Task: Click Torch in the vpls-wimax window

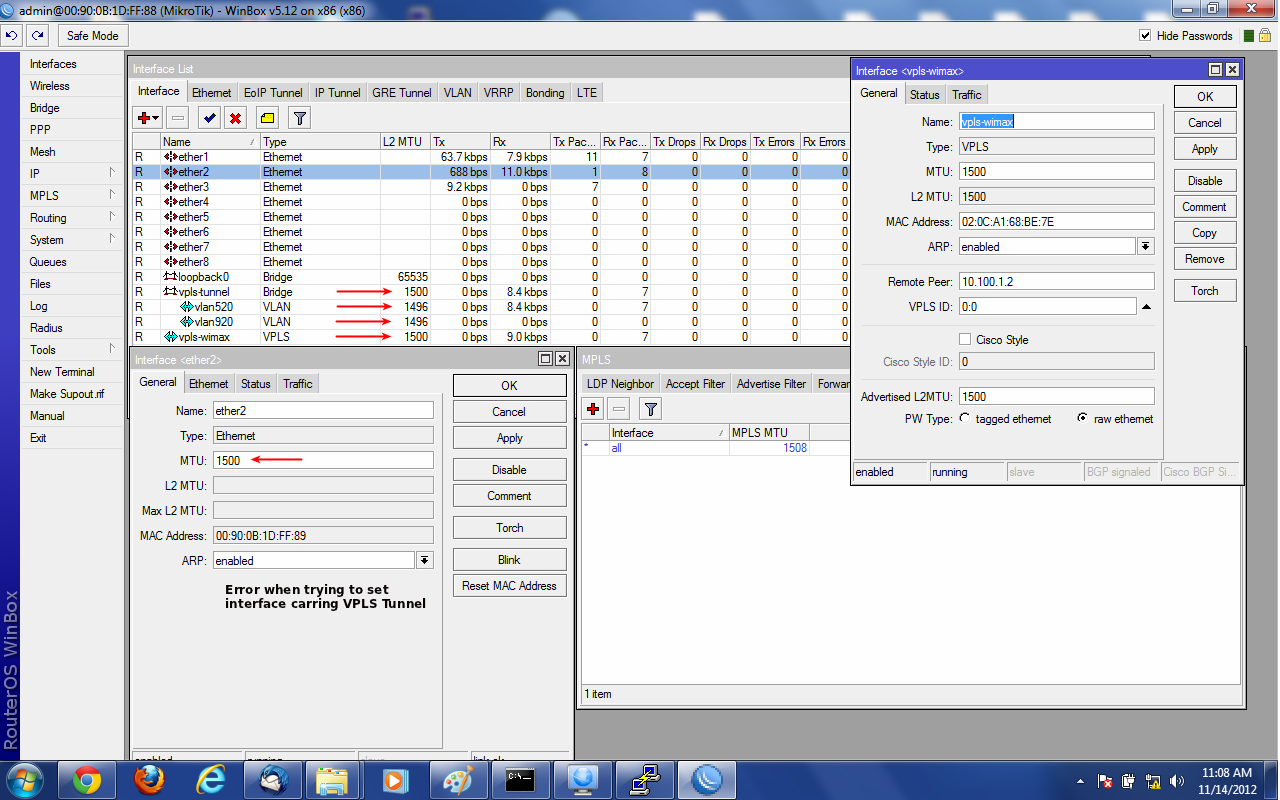Action: tap(1205, 291)
